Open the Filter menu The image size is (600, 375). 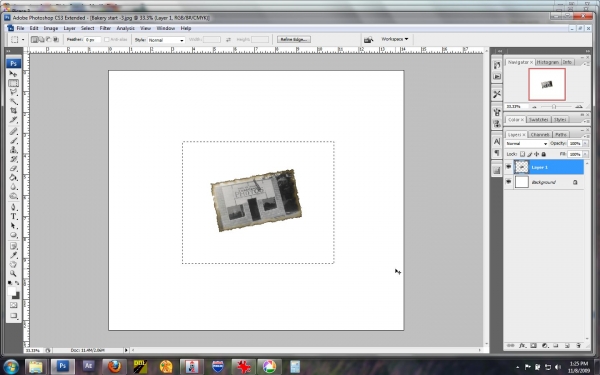pyautogui.click(x=105, y=28)
